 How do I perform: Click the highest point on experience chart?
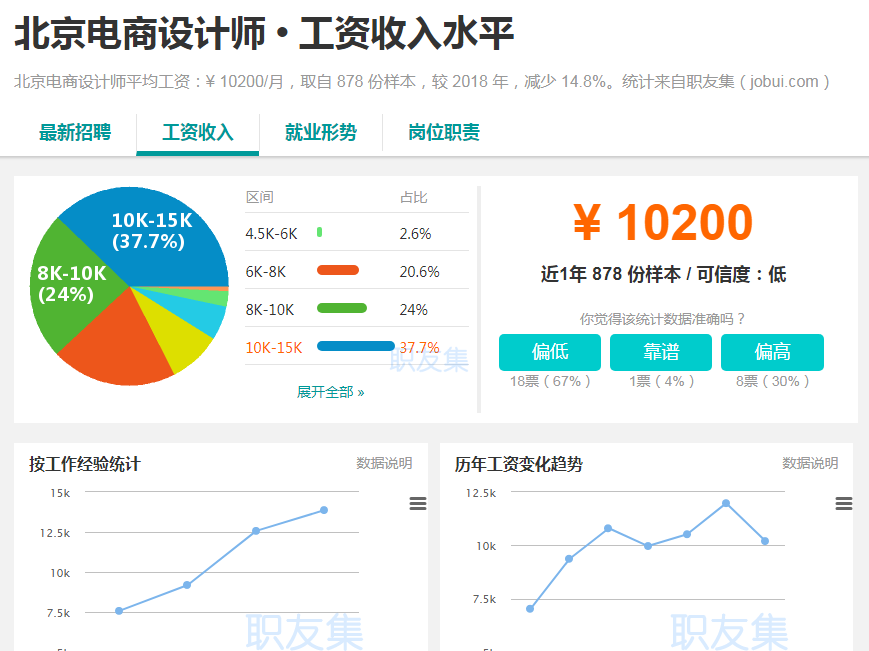[x=324, y=510]
